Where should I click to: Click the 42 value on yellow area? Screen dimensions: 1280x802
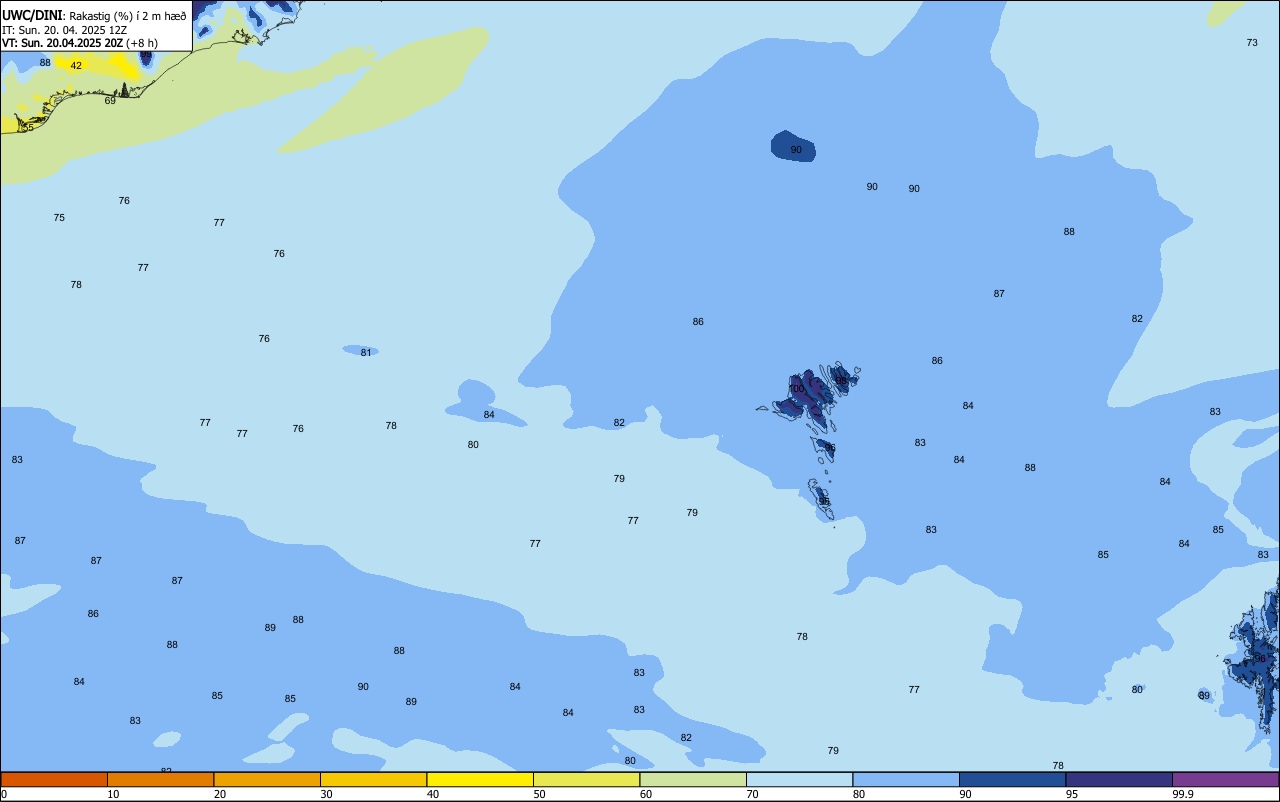point(76,65)
